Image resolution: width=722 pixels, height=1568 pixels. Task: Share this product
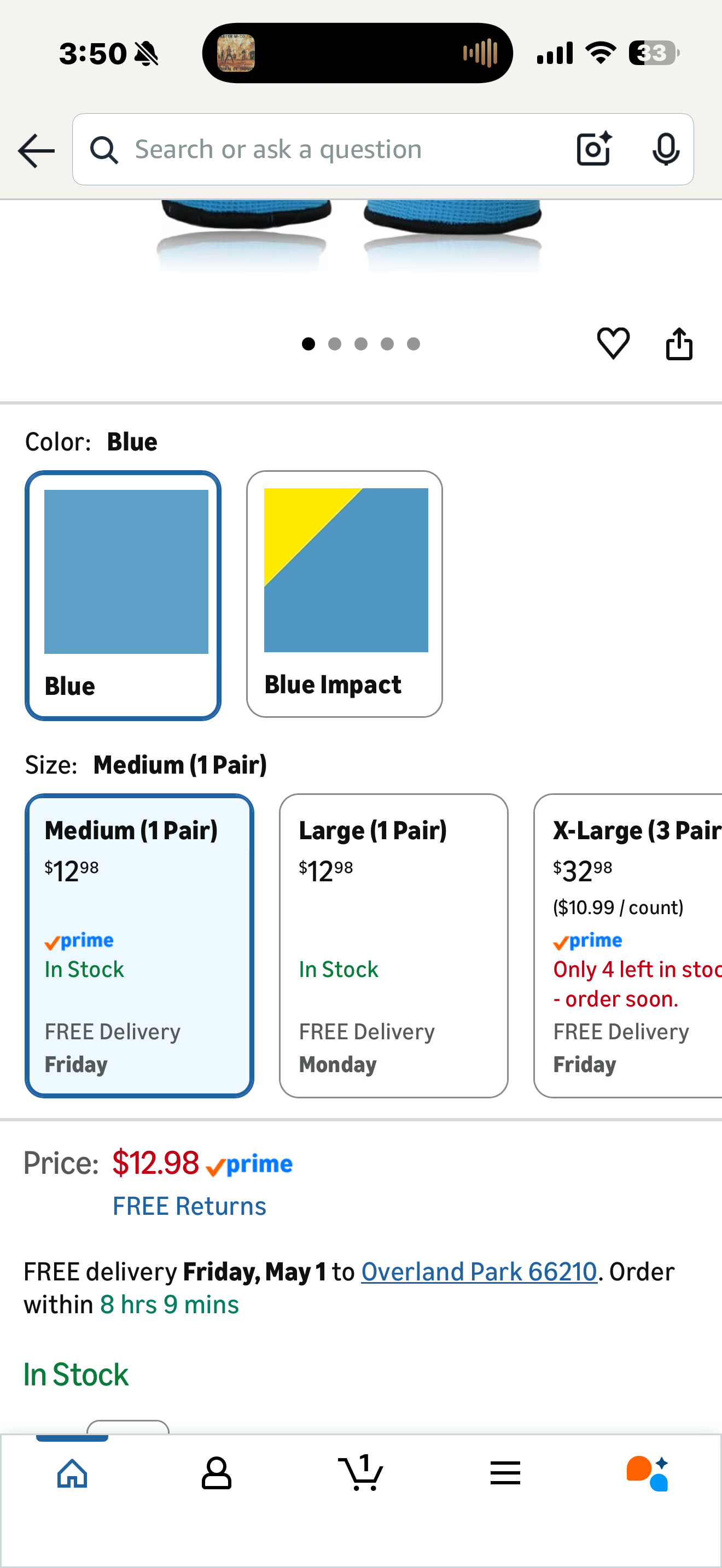pyautogui.click(x=679, y=343)
